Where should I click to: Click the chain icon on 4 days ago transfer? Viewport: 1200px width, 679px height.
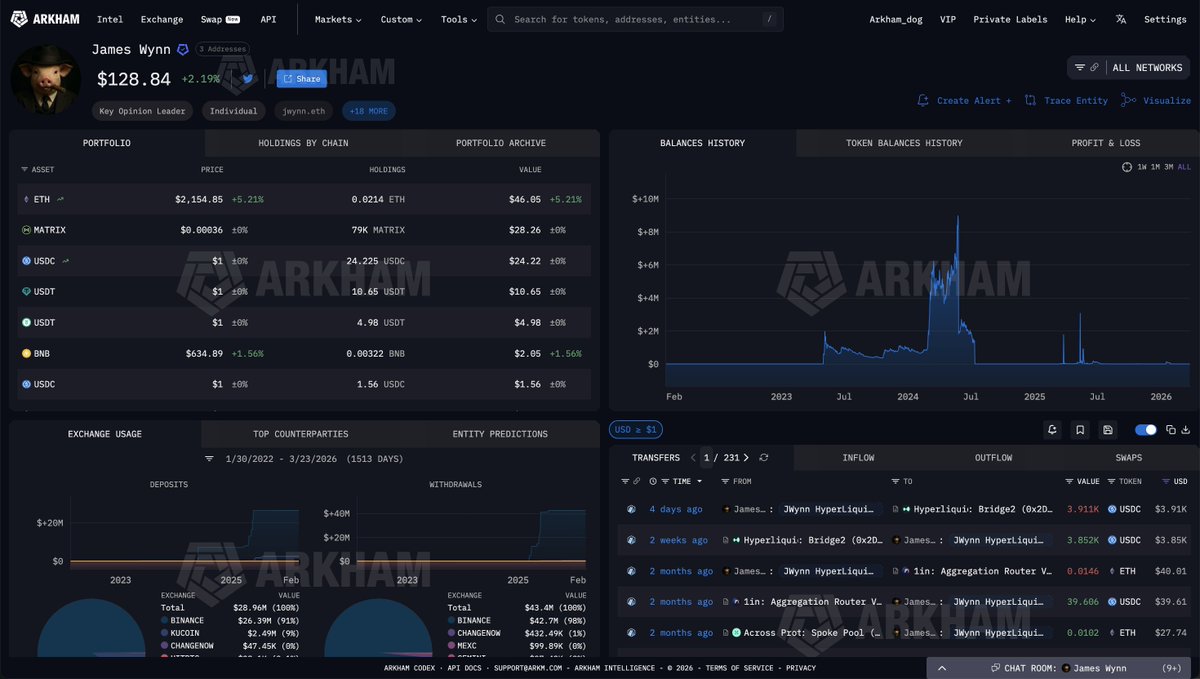point(632,509)
